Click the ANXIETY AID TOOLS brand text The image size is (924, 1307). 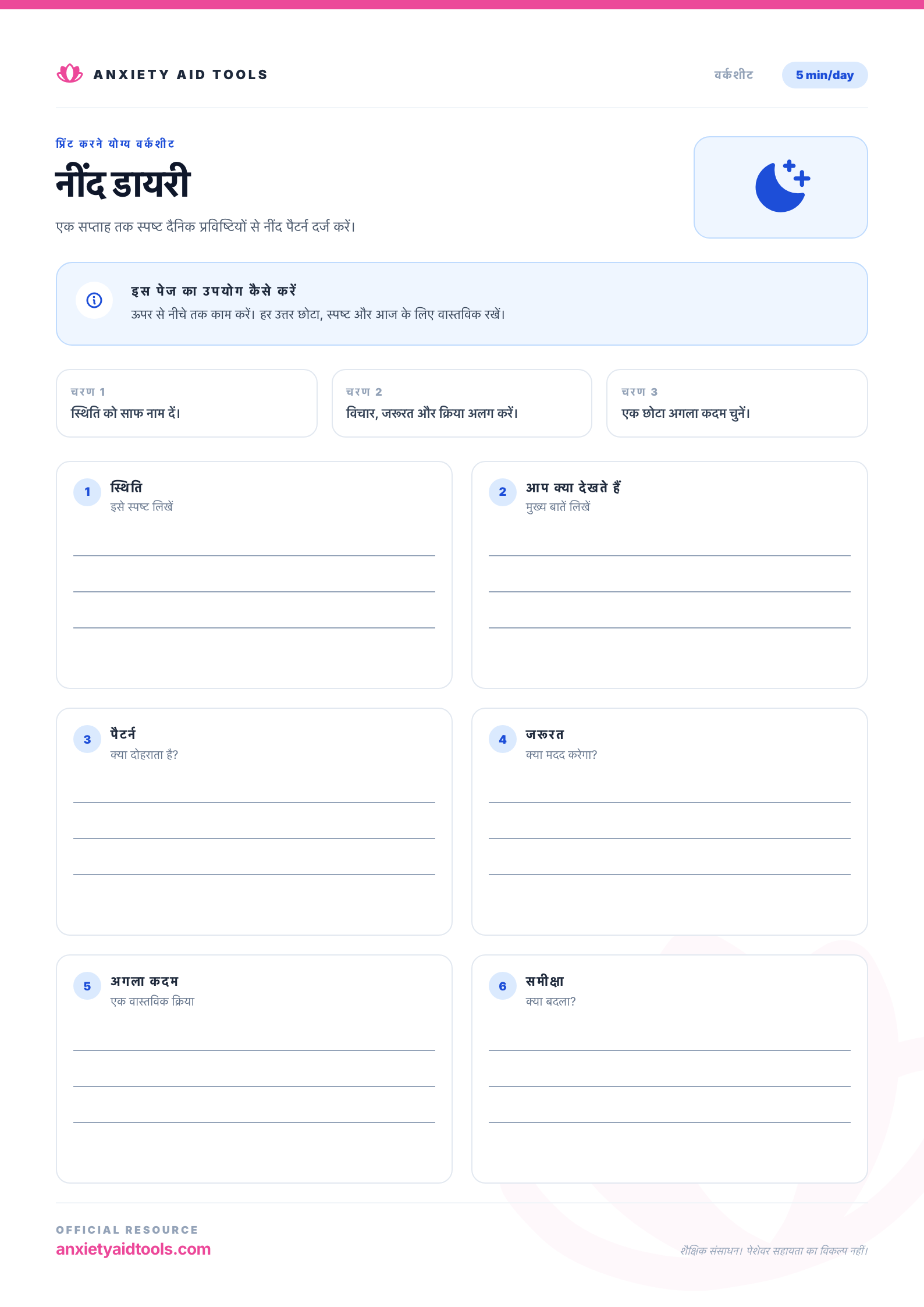[180, 74]
